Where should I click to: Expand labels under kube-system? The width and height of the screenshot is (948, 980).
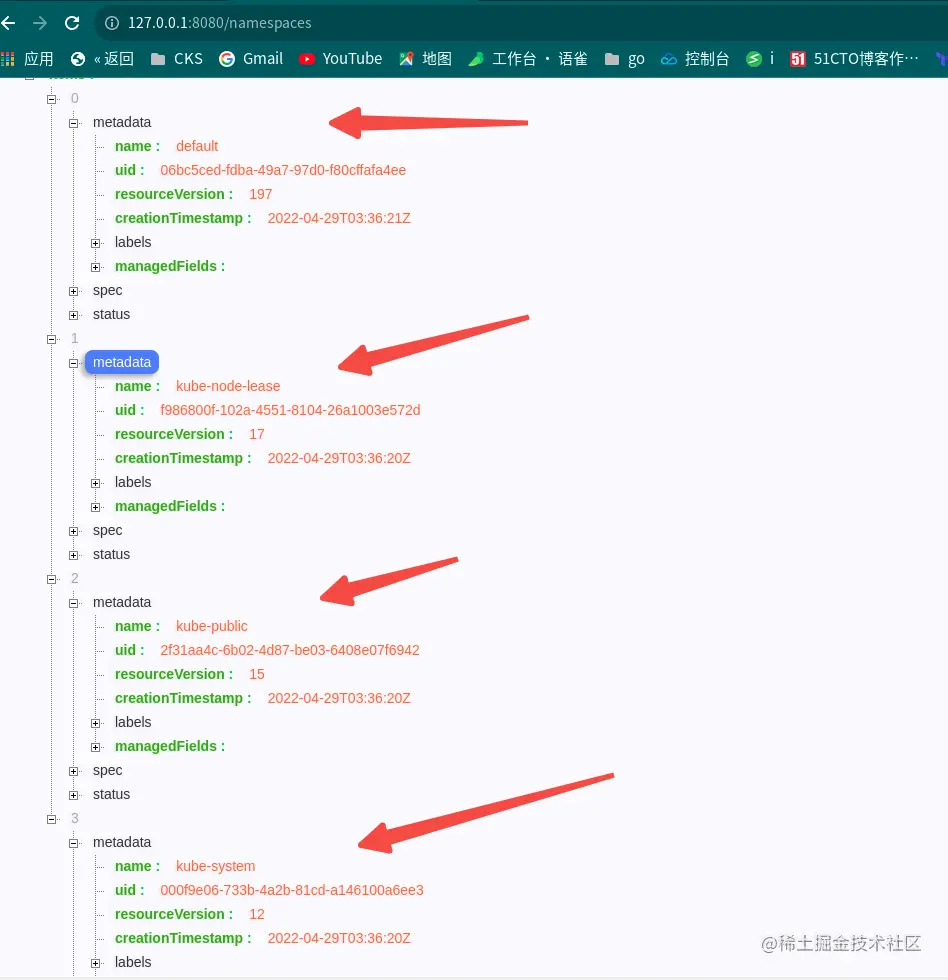(96, 963)
